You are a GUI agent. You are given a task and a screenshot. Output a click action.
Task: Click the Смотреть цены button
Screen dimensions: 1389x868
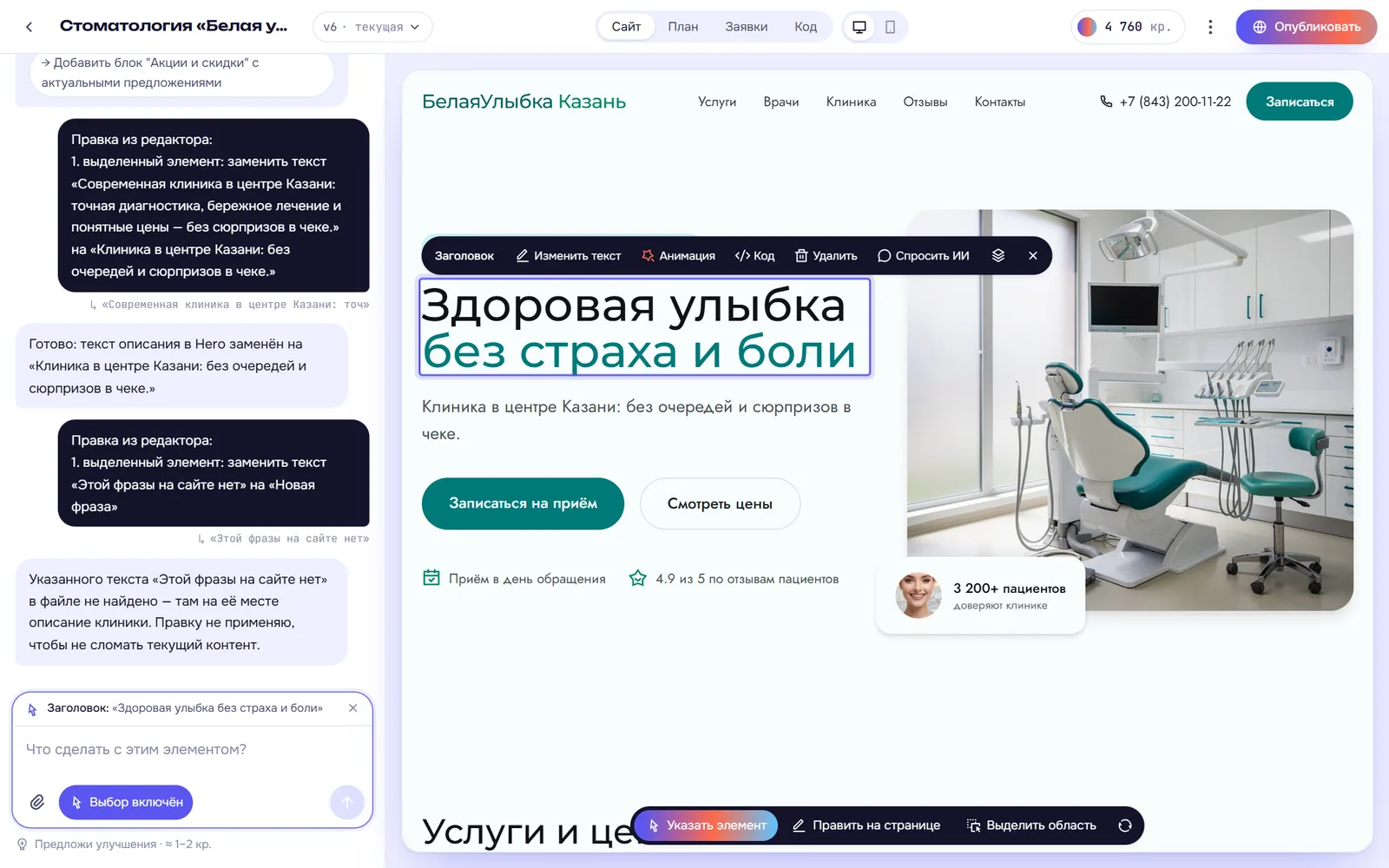pyautogui.click(x=720, y=503)
